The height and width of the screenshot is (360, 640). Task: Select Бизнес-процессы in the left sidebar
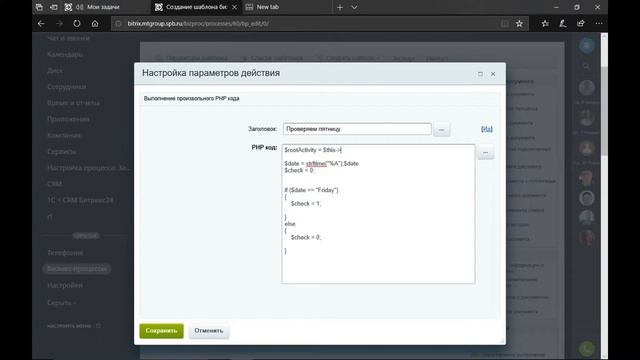tap(77, 269)
